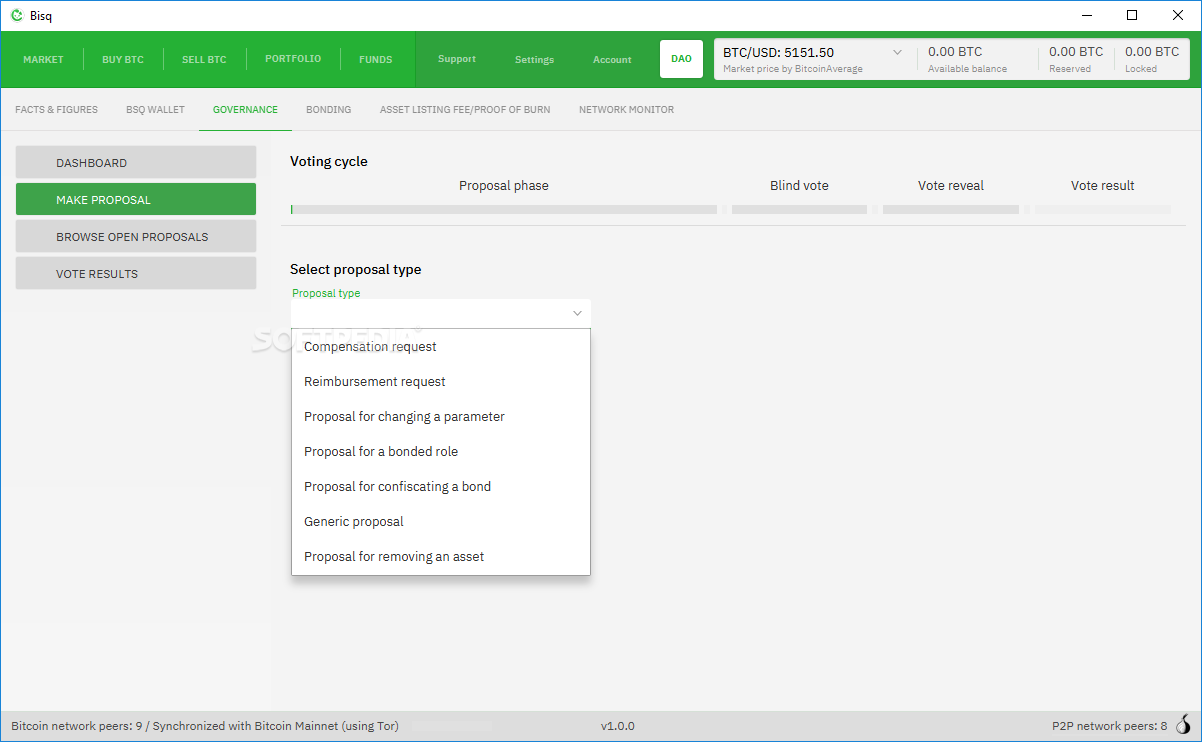Open ASSET LISTING FEE/PROOF OF BURN tab
This screenshot has width=1202, height=742.
click(465, 110)
